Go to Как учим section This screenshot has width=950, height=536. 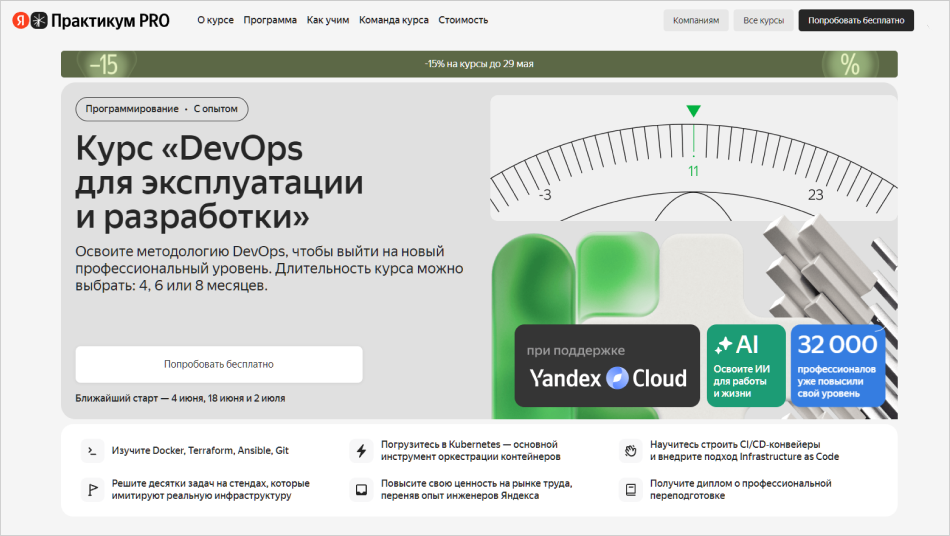tap(328, 20)
